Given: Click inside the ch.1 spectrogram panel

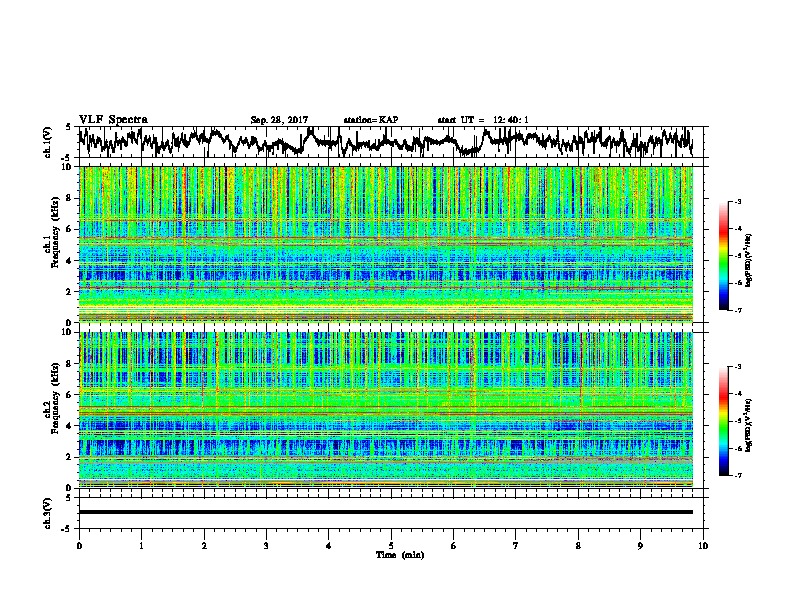Looking at the screenshot, I should point(385,244).
